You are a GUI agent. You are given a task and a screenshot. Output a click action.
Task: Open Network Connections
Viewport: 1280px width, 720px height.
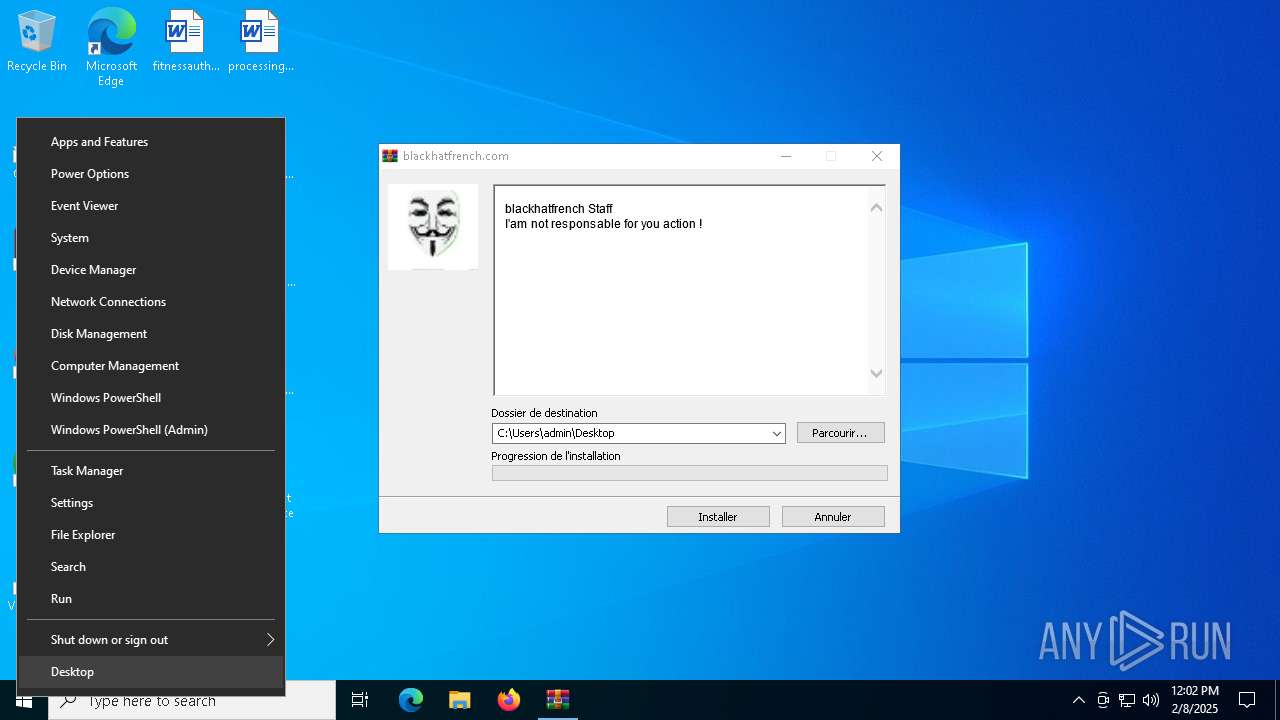151,302
